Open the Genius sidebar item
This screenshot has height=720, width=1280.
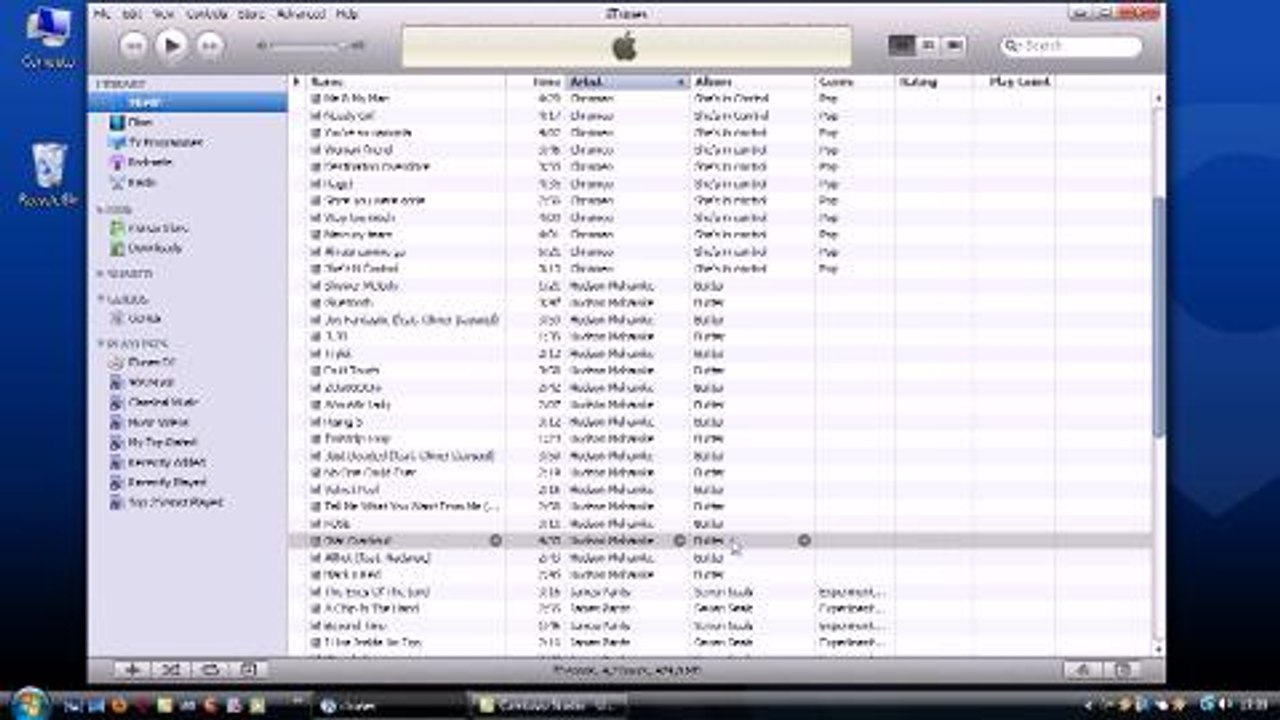(x=145, y=318)
